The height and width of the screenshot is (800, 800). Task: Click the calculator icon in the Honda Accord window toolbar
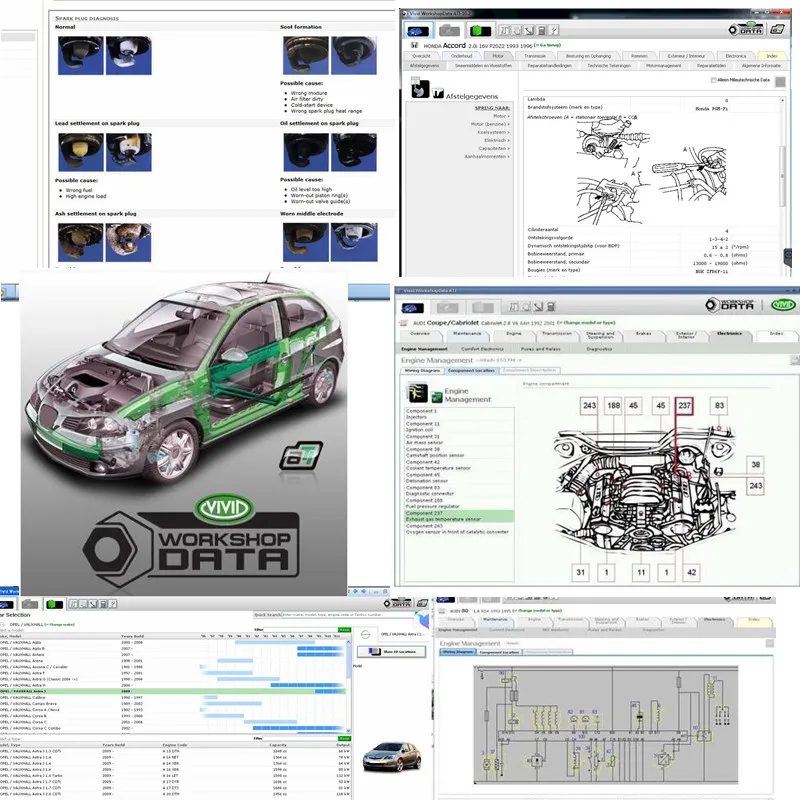coord(542,31)
